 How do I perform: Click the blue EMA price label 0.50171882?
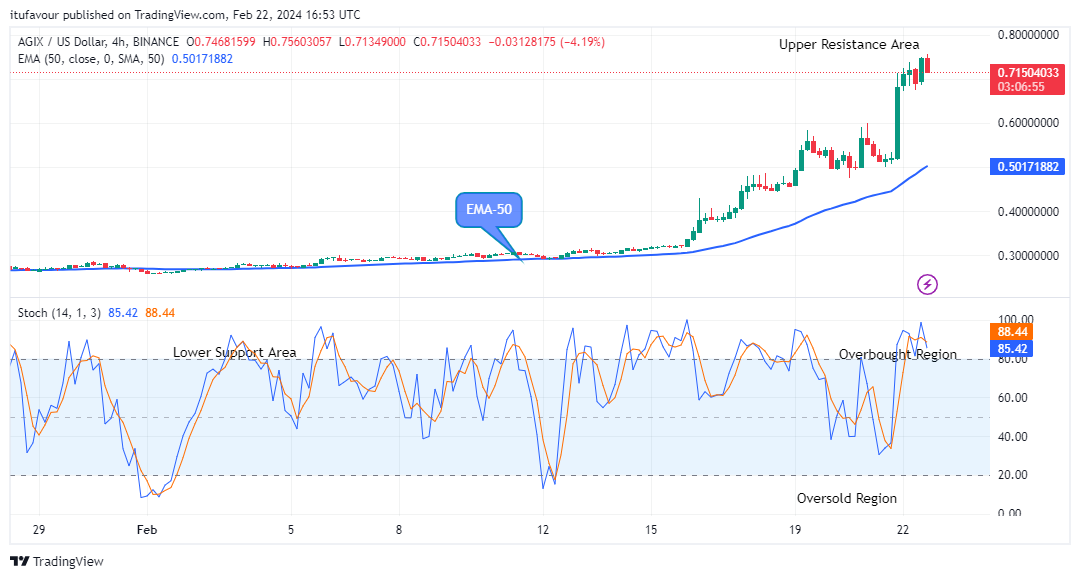(x=1027, y=167)
